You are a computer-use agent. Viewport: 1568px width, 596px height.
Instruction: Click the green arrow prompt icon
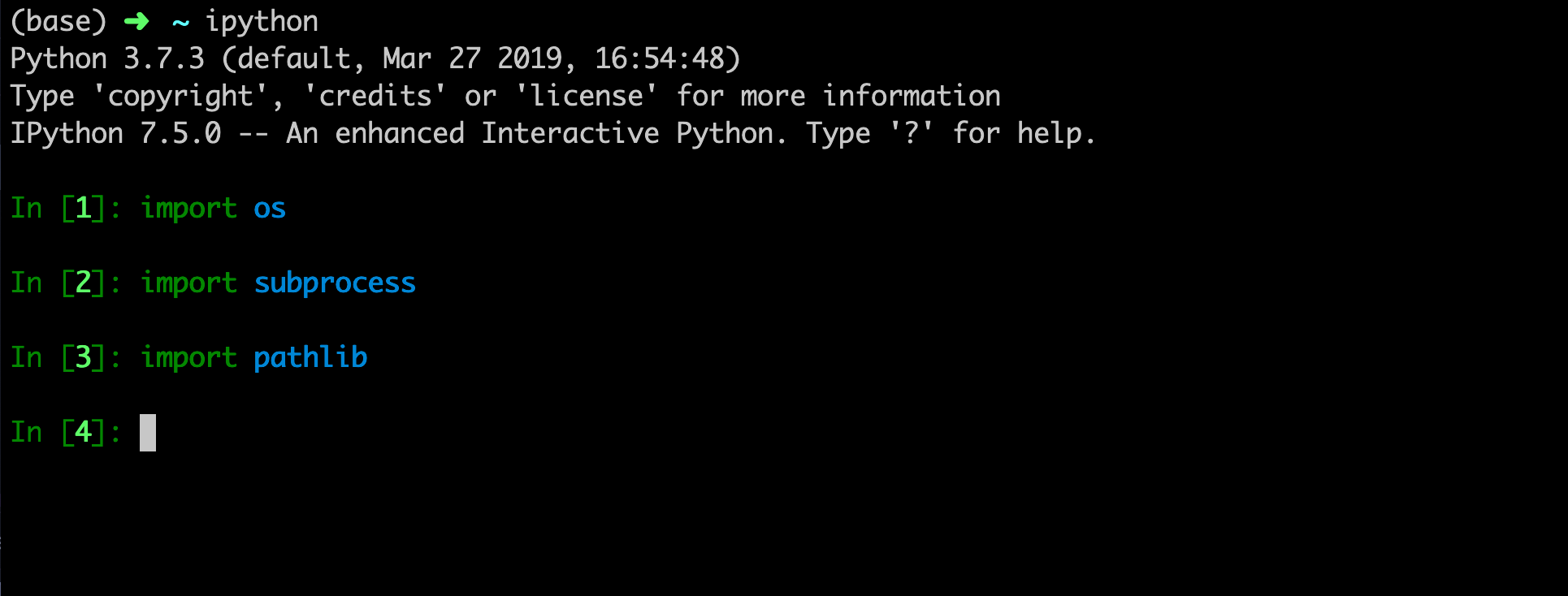coord(136,21)
